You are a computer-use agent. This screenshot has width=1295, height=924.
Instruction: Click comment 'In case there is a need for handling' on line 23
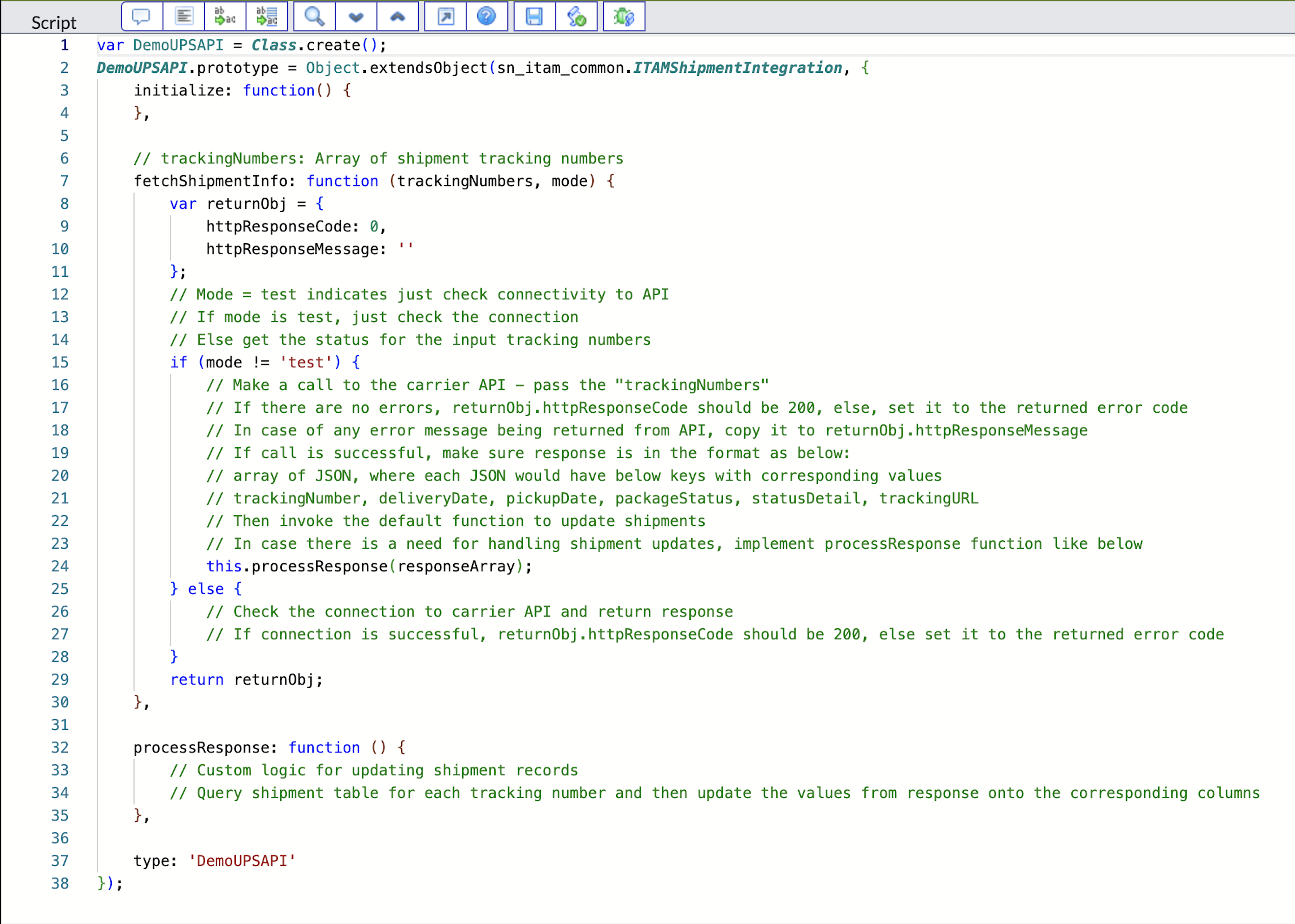(674, 544)
